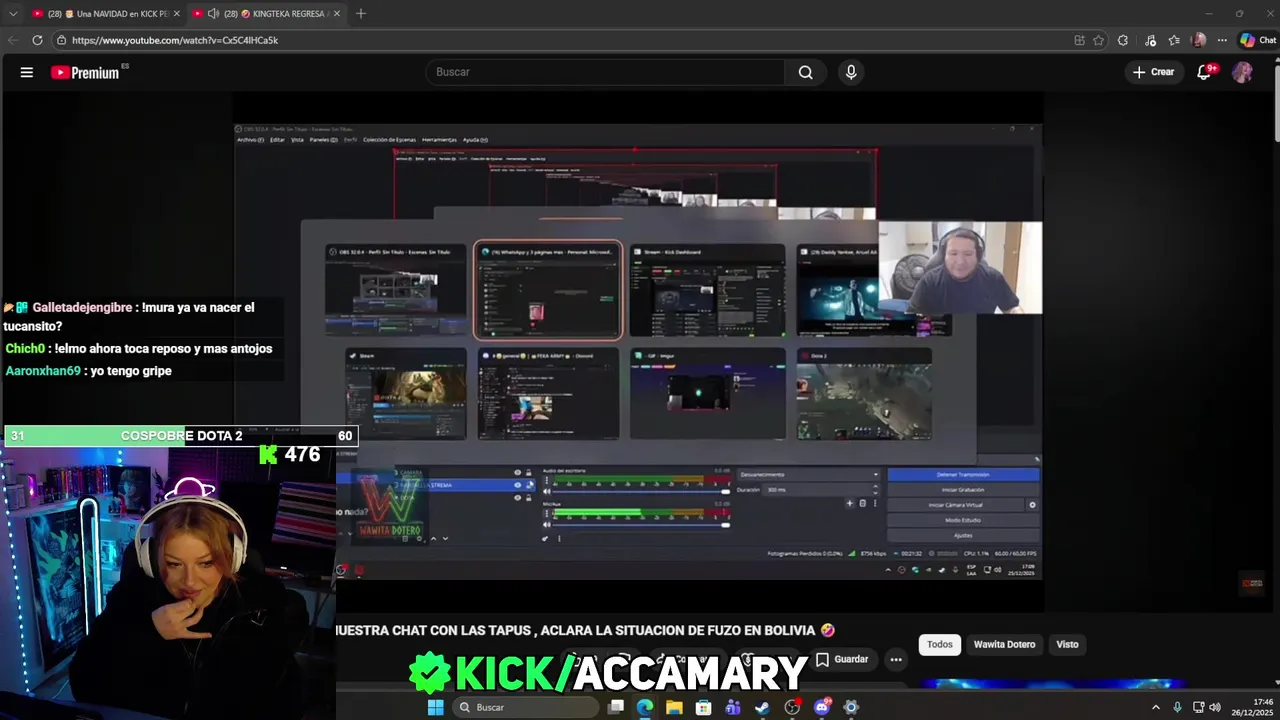Show hidden tray icons chevron
Screen dimensions: 1280x720
pyautogui.click(x=1156, y=707)
